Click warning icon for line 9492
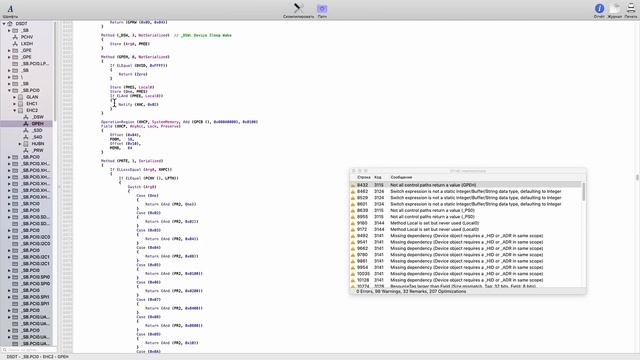 (353, 236)
